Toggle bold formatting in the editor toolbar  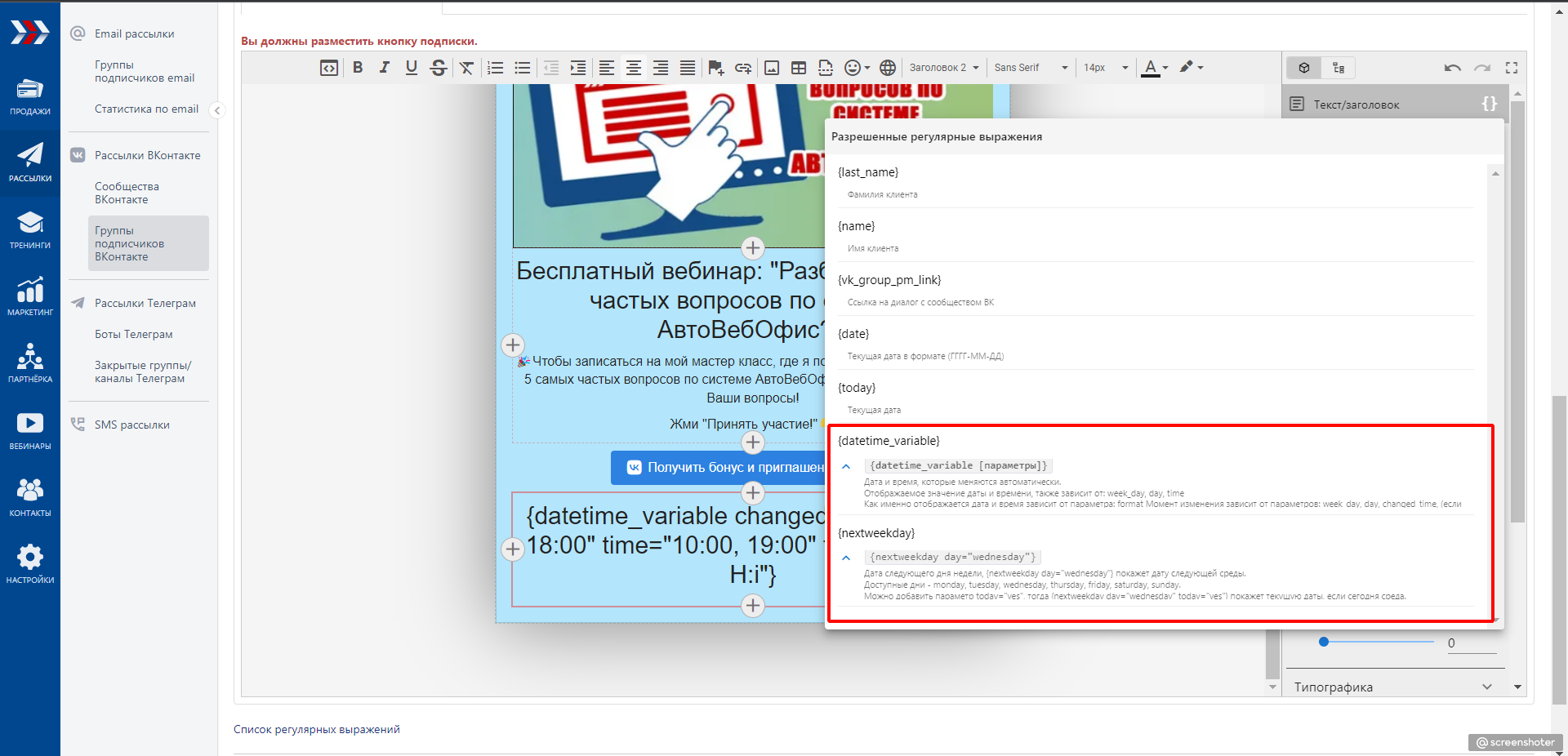pos(358,68)
